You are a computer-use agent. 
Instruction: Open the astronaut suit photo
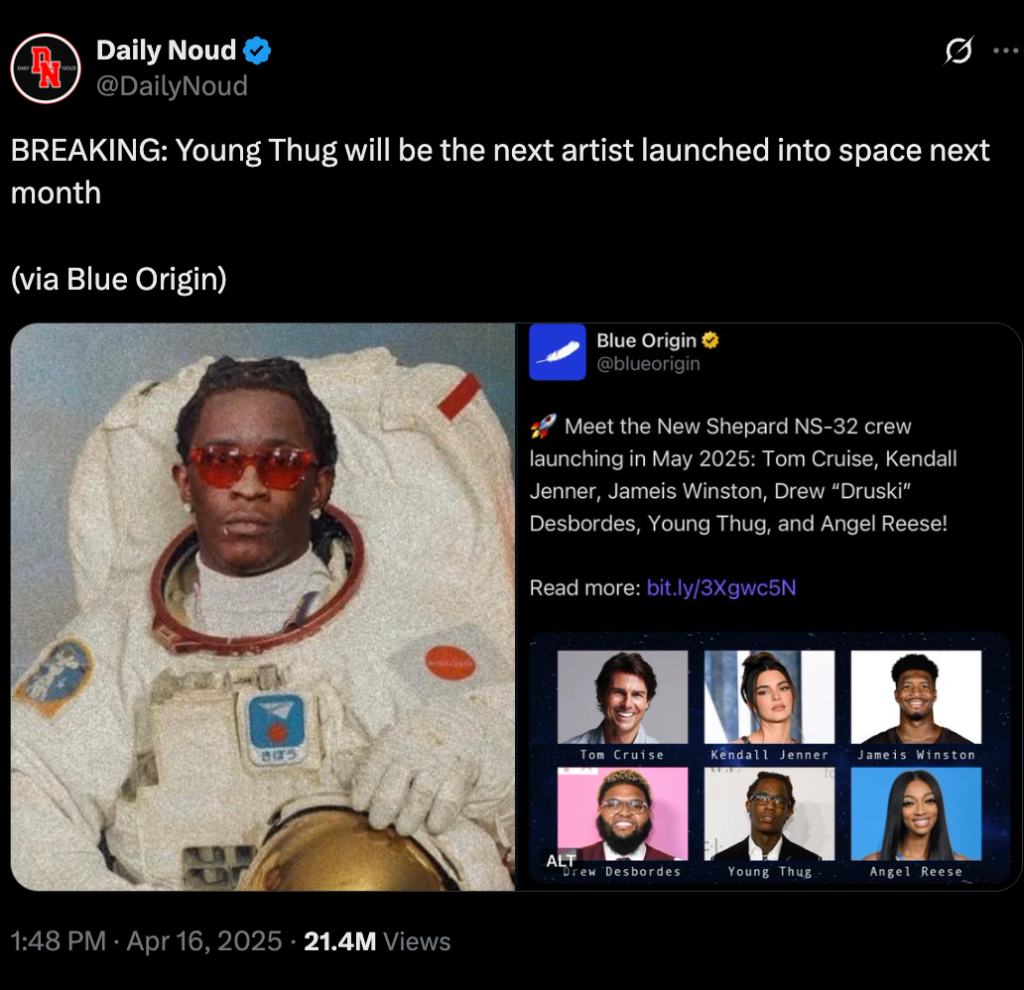pos(263,607)
